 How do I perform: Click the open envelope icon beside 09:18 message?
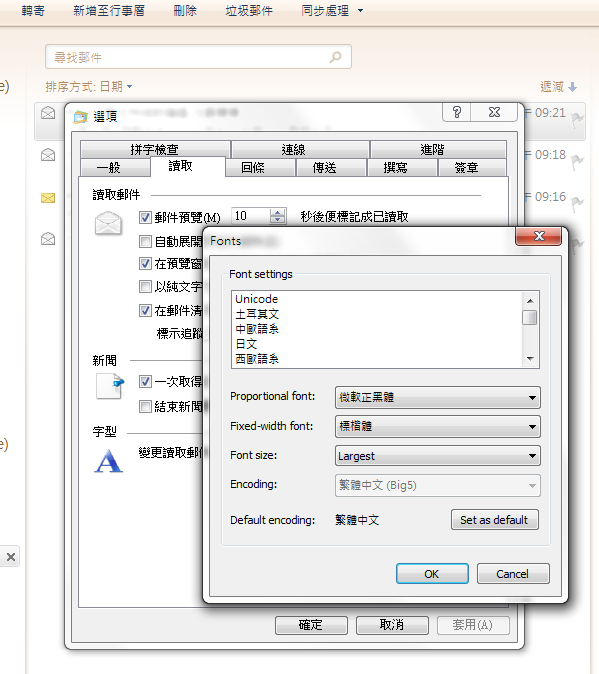(48, 154)
